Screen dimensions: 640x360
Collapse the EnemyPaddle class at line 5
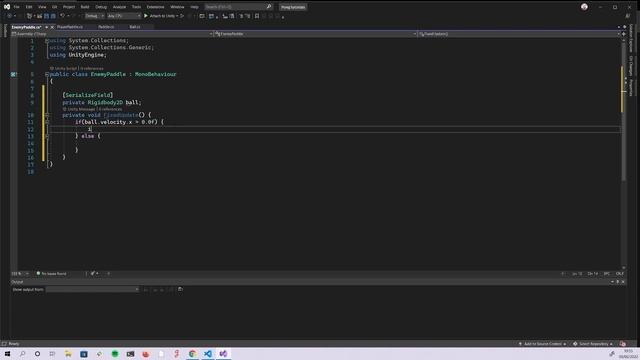(x=47, y=74)
